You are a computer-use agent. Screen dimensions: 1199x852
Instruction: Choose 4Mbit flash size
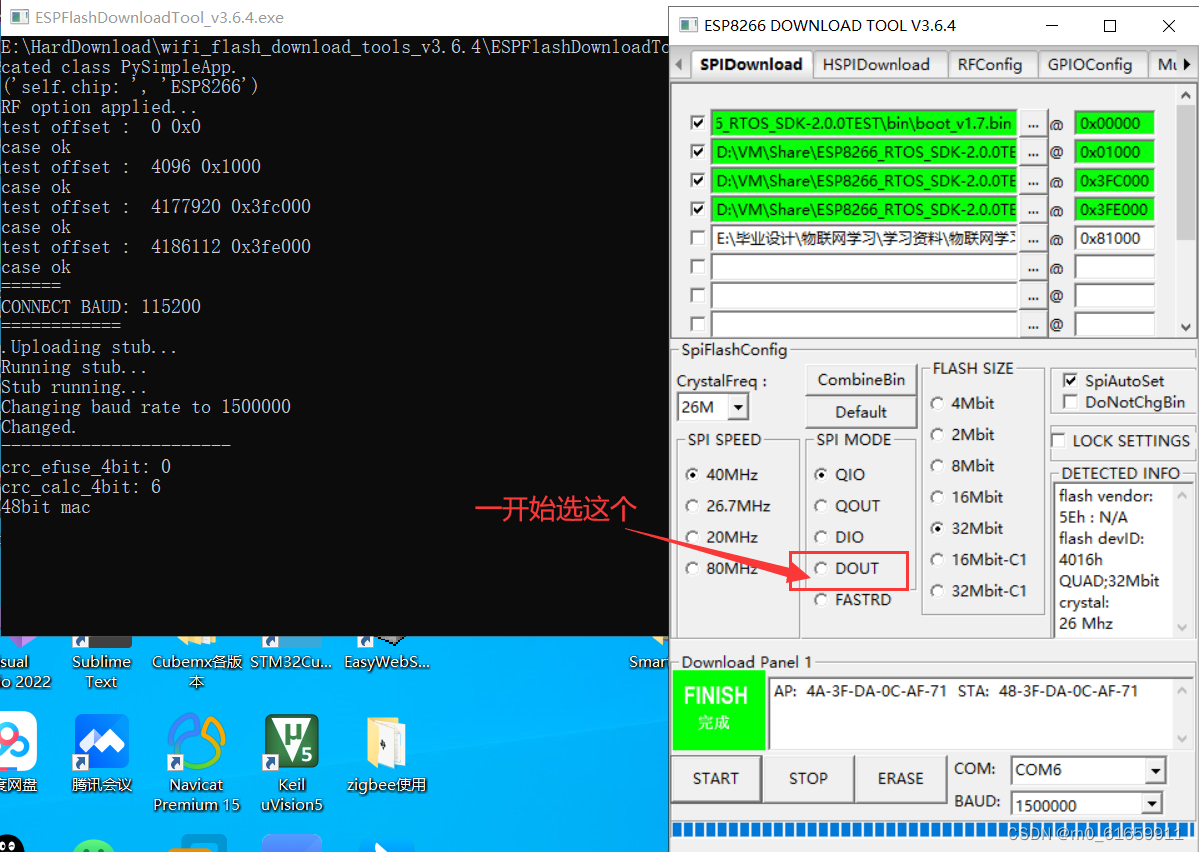click(x=937, y=403)
